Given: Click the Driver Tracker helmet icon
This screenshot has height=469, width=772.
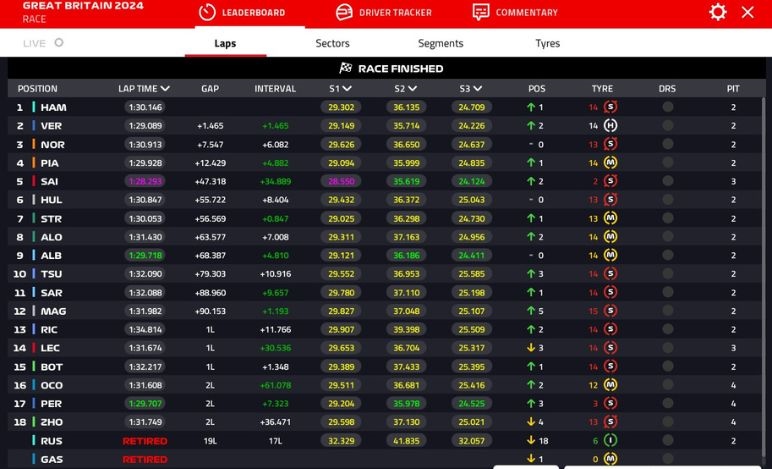Looking at the screenshot, I should click(x=344, y=13).
